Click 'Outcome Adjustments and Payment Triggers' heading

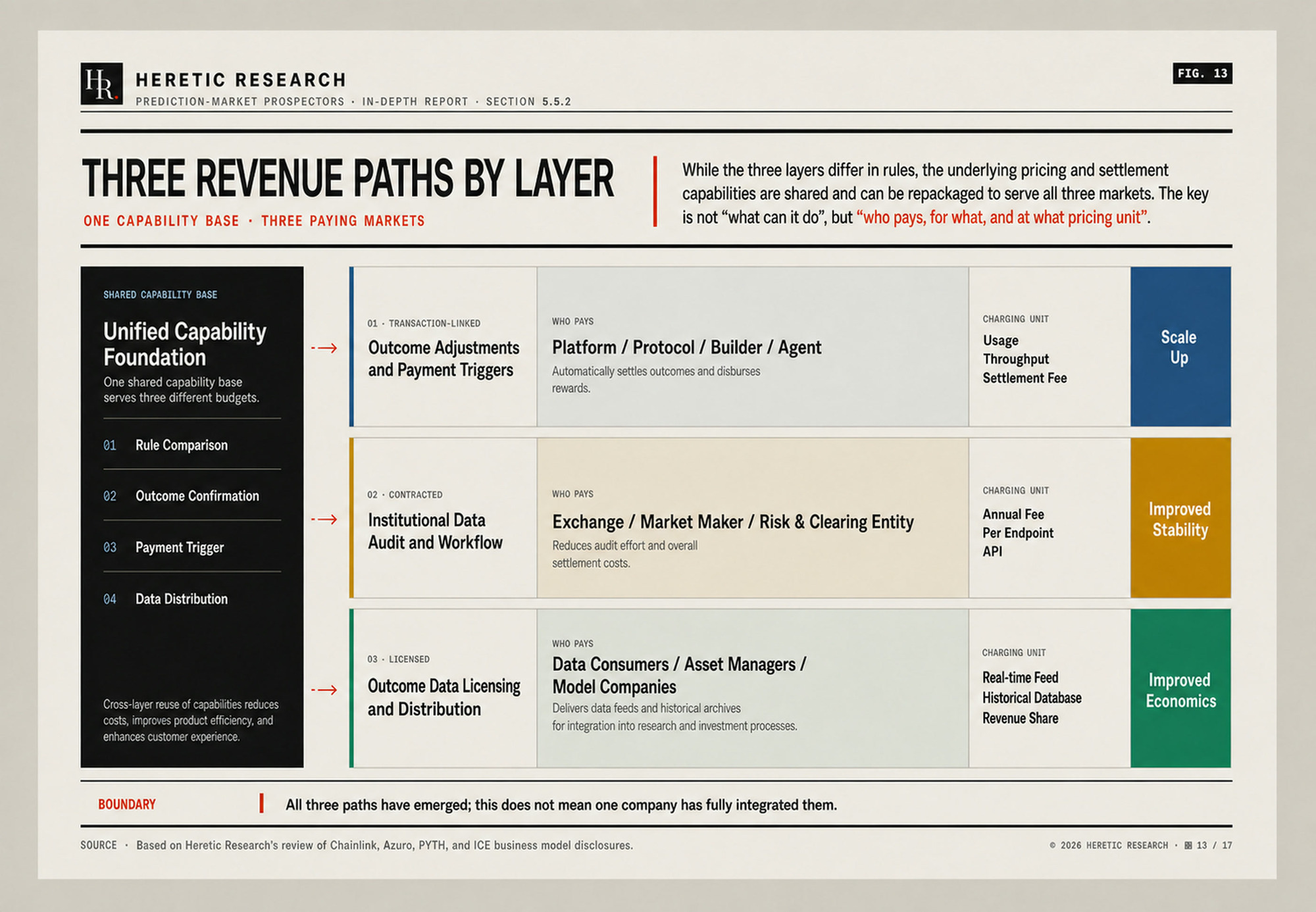click(443, 359)
